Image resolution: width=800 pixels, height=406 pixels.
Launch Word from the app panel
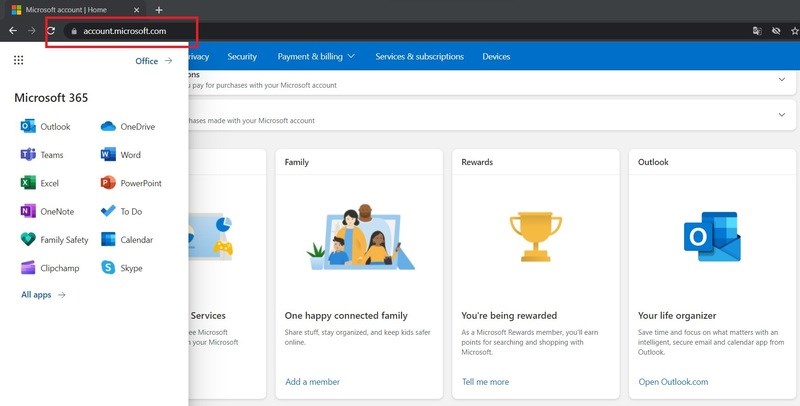point(120,155)
